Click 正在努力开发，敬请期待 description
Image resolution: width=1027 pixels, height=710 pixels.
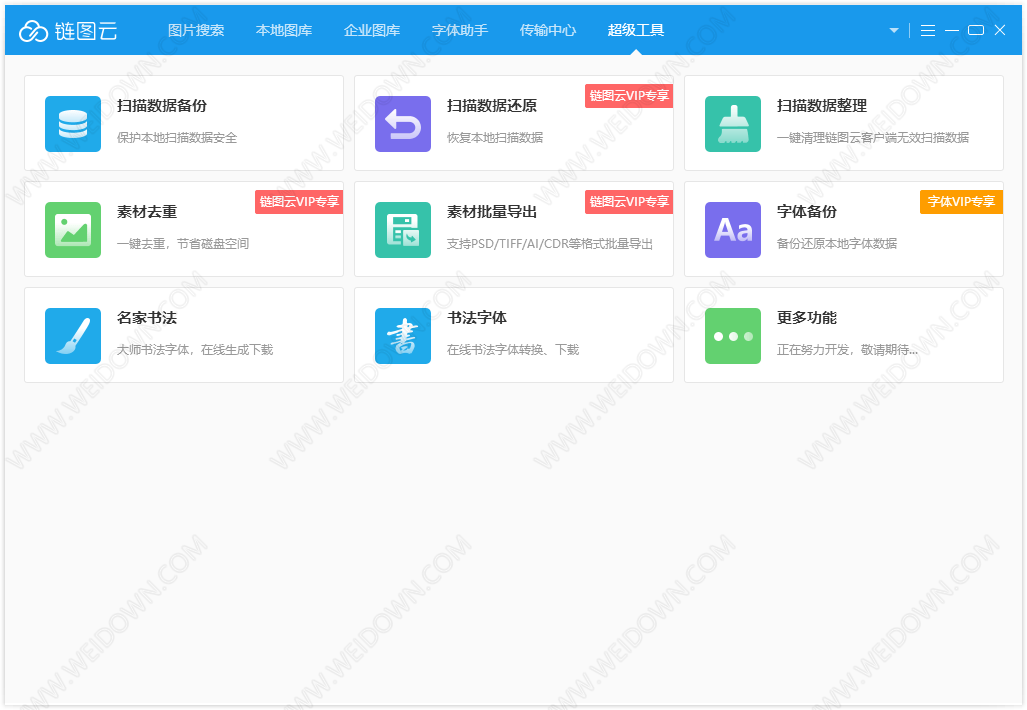pyautogui.click(x=847, y=350)
